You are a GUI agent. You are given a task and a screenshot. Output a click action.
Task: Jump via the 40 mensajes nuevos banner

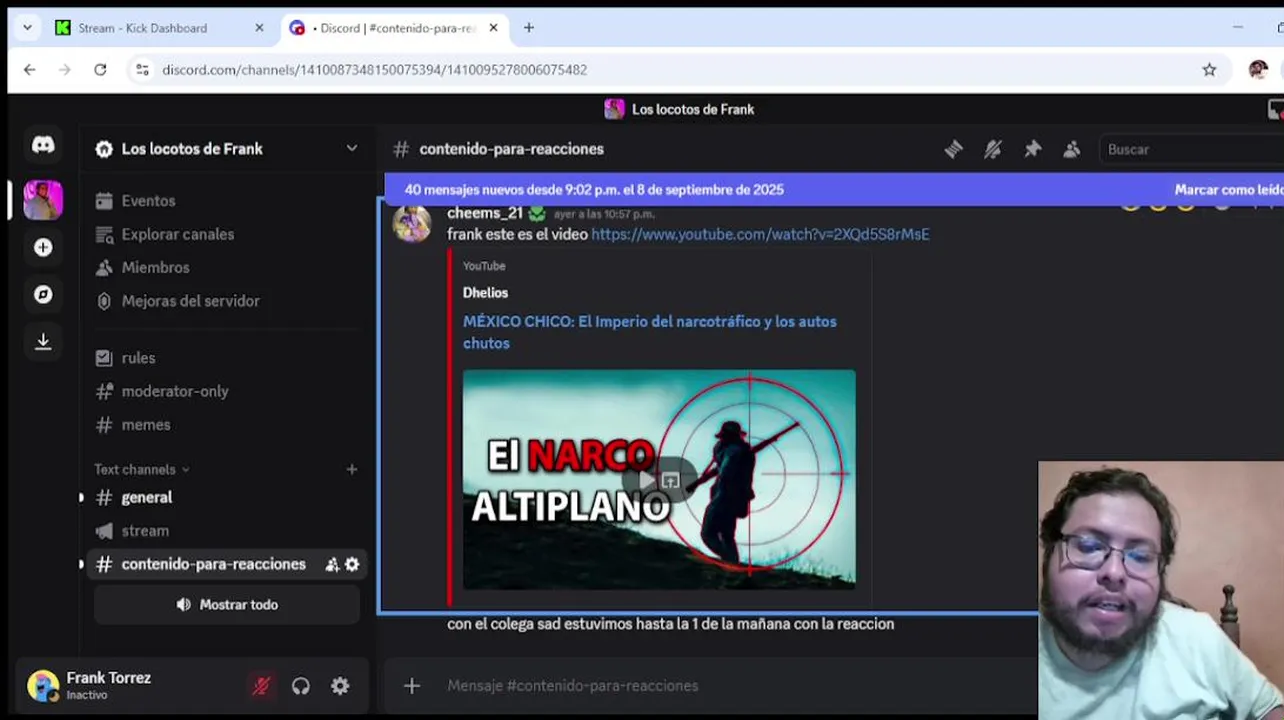[x=594, y=190]
